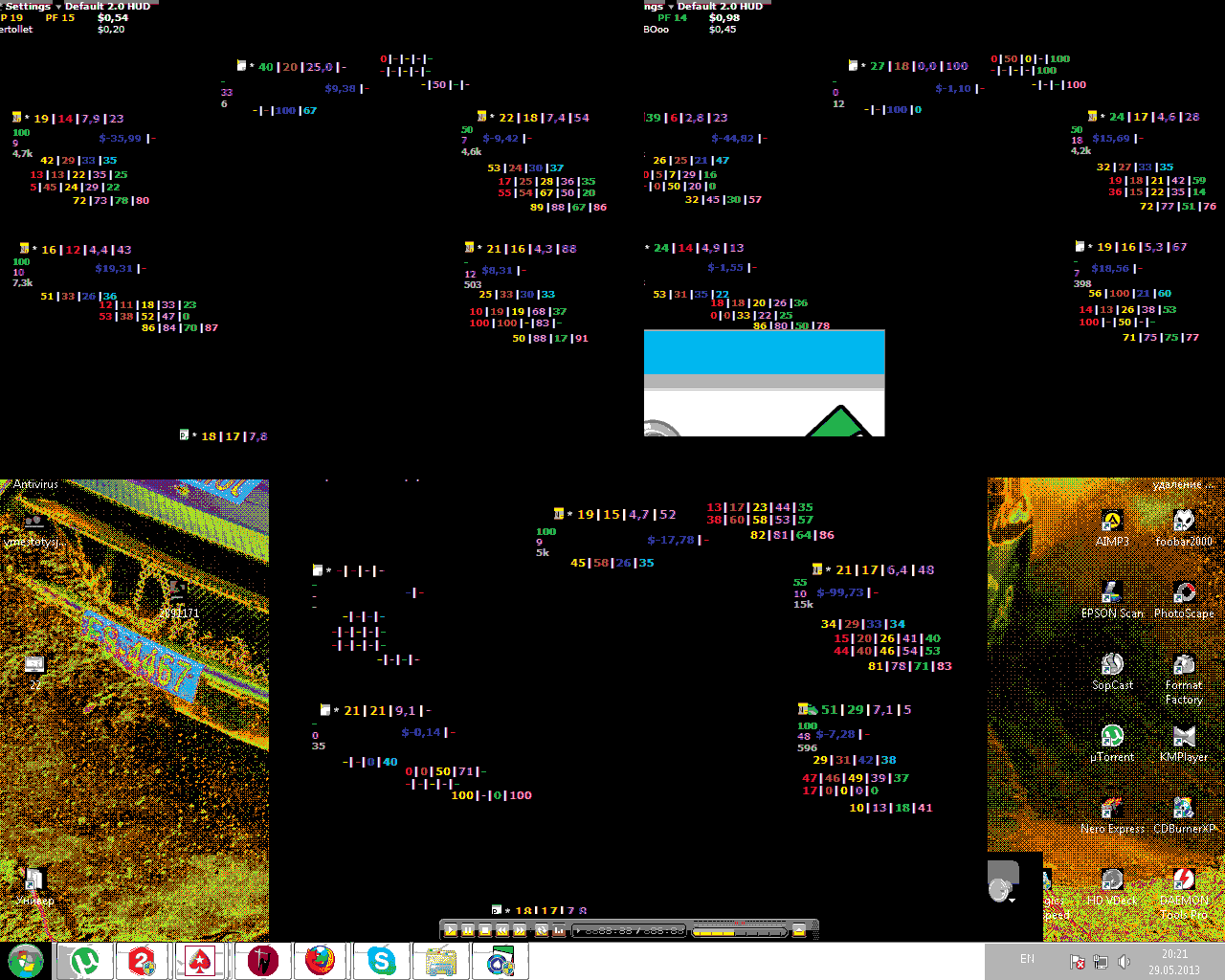Switch to Firefox in the taskbar
The width and height of the screenshot is (1225, 980).
click(x=320, y=961)
